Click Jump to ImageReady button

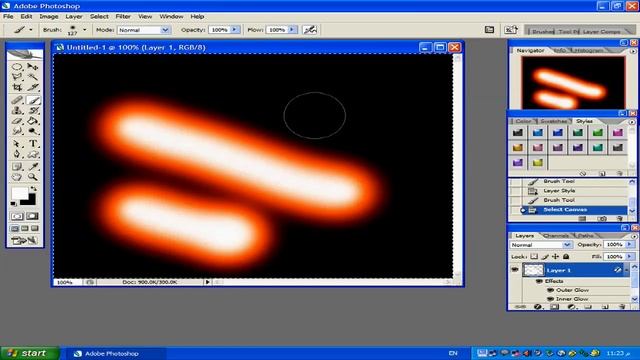tap(24, 241)
